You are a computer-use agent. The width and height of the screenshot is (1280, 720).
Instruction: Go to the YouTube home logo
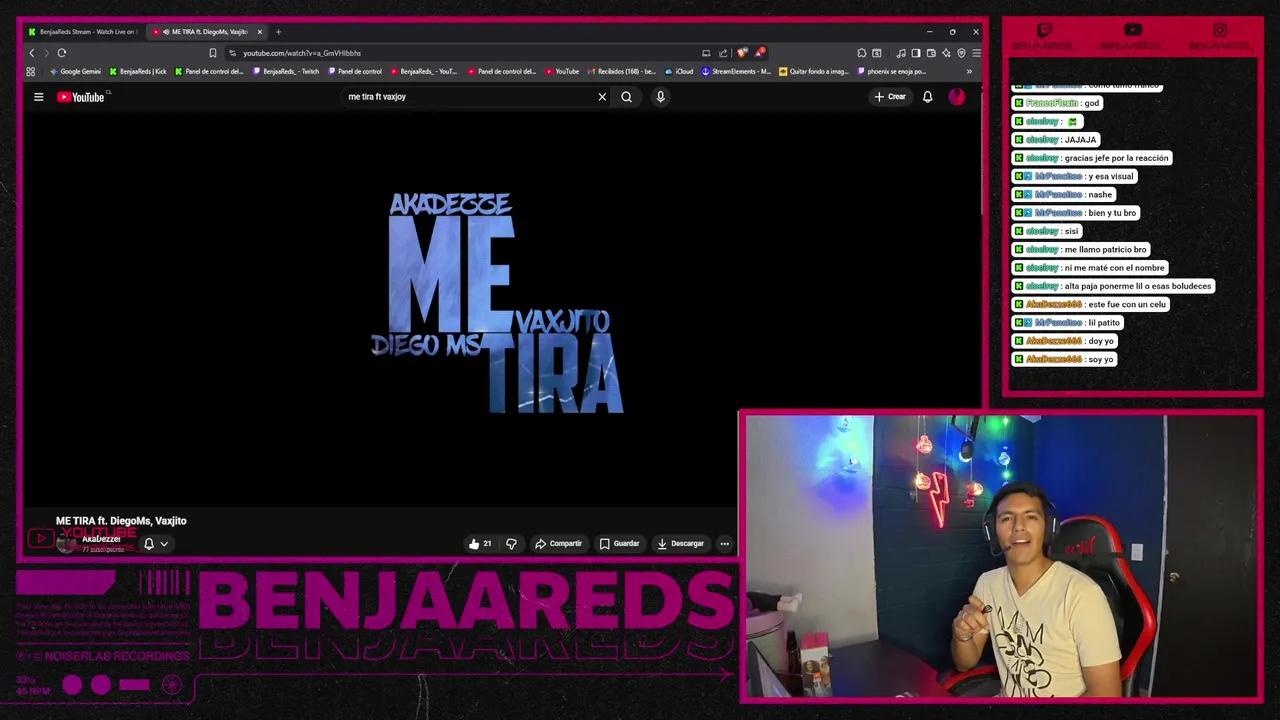(x=81, y=97)
